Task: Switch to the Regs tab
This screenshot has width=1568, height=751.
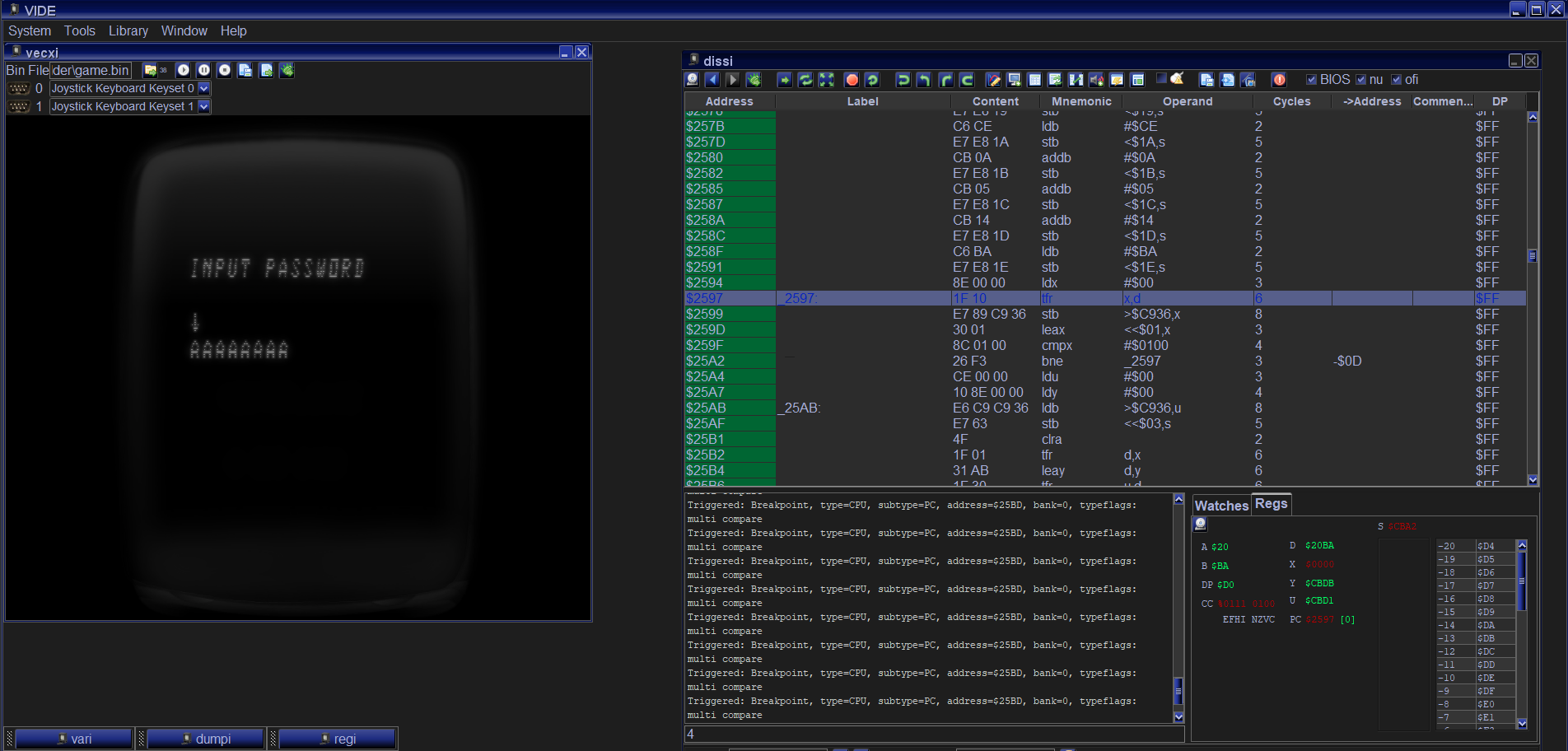Action: coord(1271,504)
